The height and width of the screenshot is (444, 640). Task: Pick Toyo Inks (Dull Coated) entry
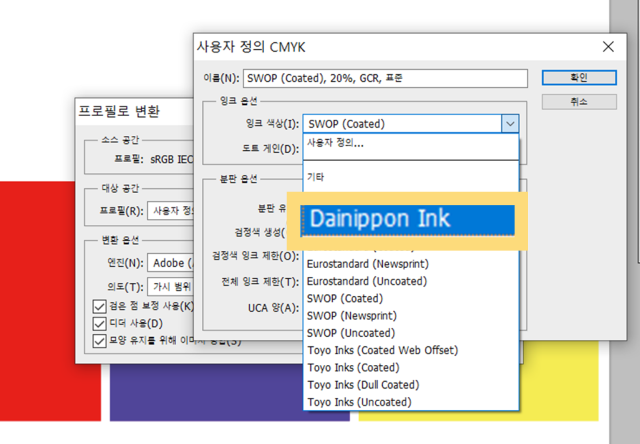pos(411,385)
